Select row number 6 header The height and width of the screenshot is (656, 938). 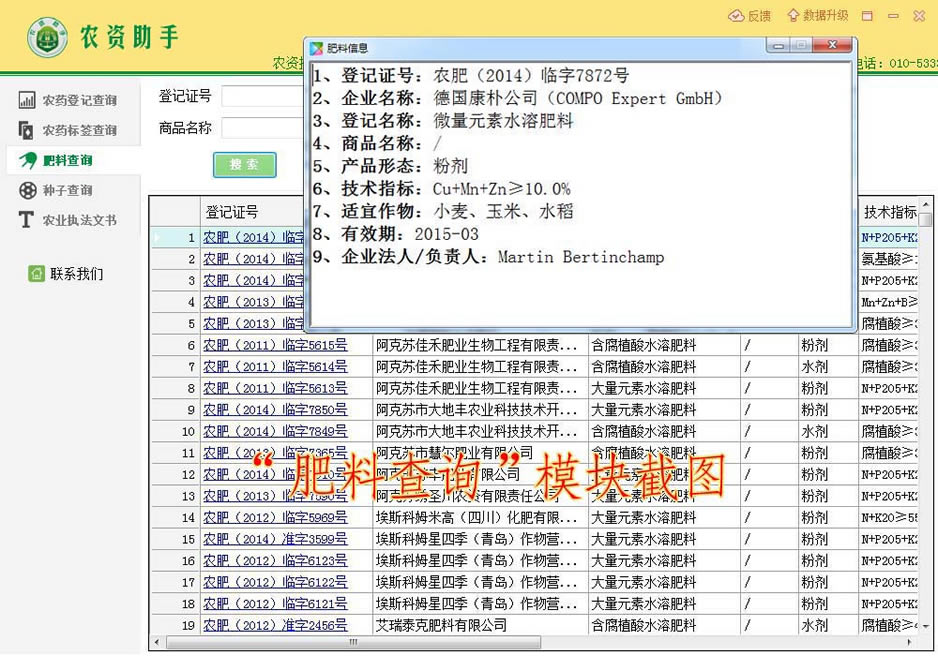tap(175, 345)
